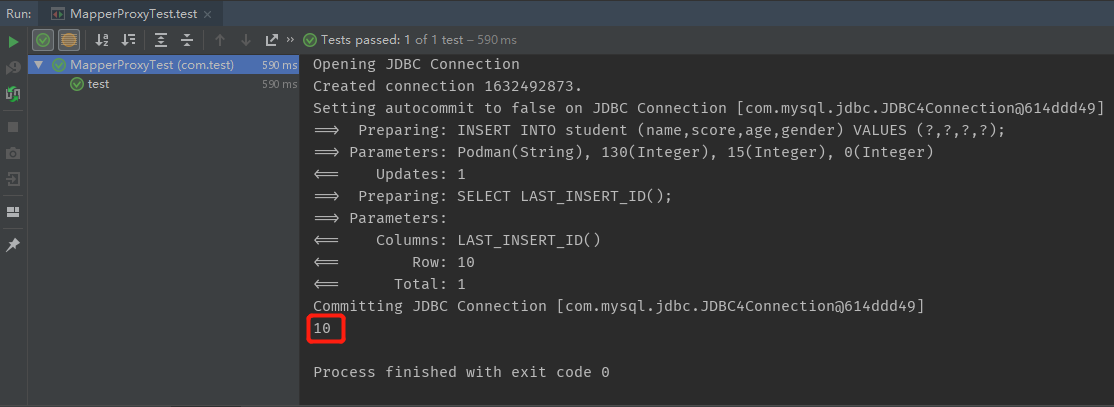Collapse the MapperProxyTest tree node arrow
Image resolution: width=1114 pixels, height=407 pixels.
tap(38, 65)
